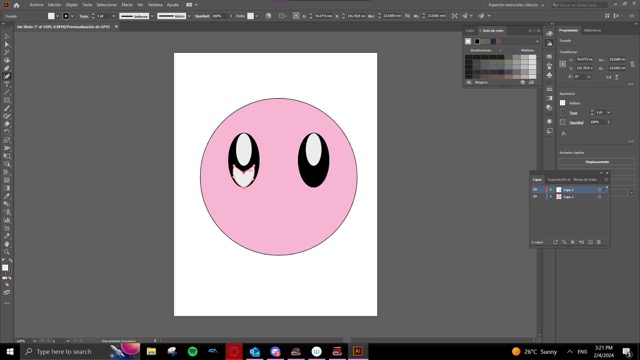The width and height of the screenshot is (640, 360).
Task: Click the fx effects icon
Action: (x=564, y=133)
